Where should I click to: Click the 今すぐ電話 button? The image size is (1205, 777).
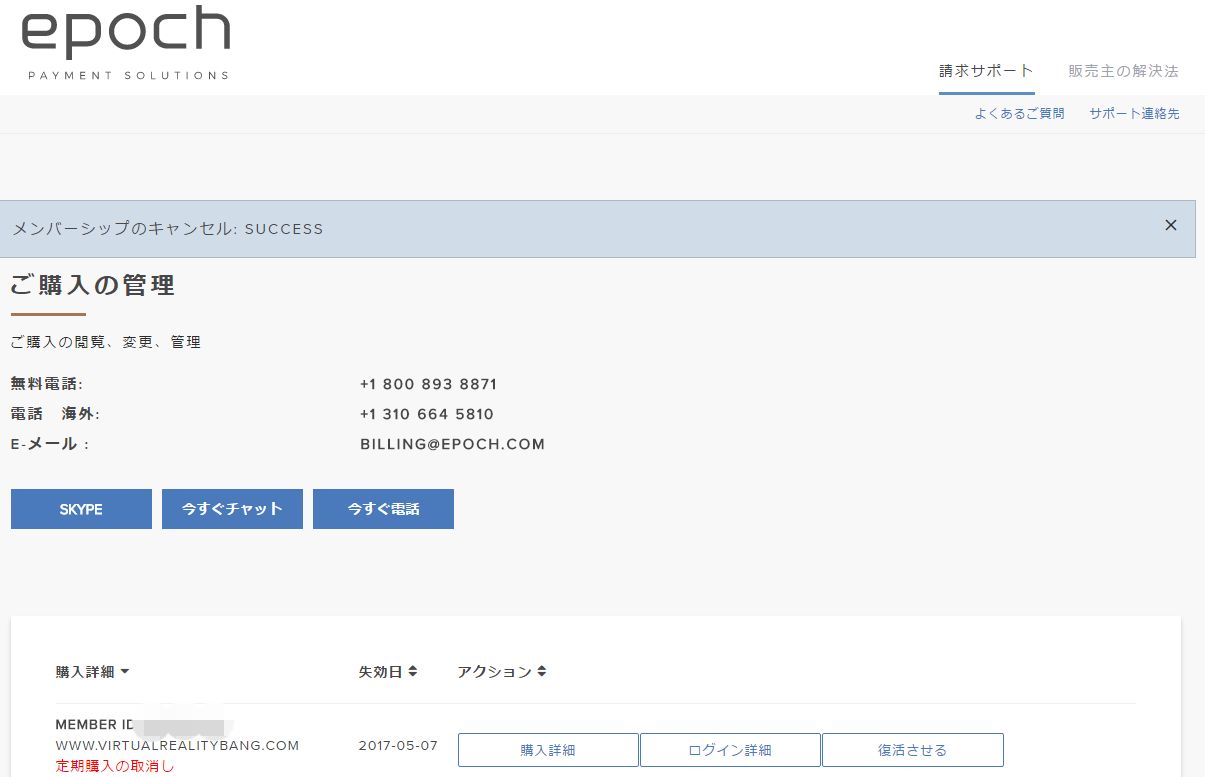[x=383, y=509]
